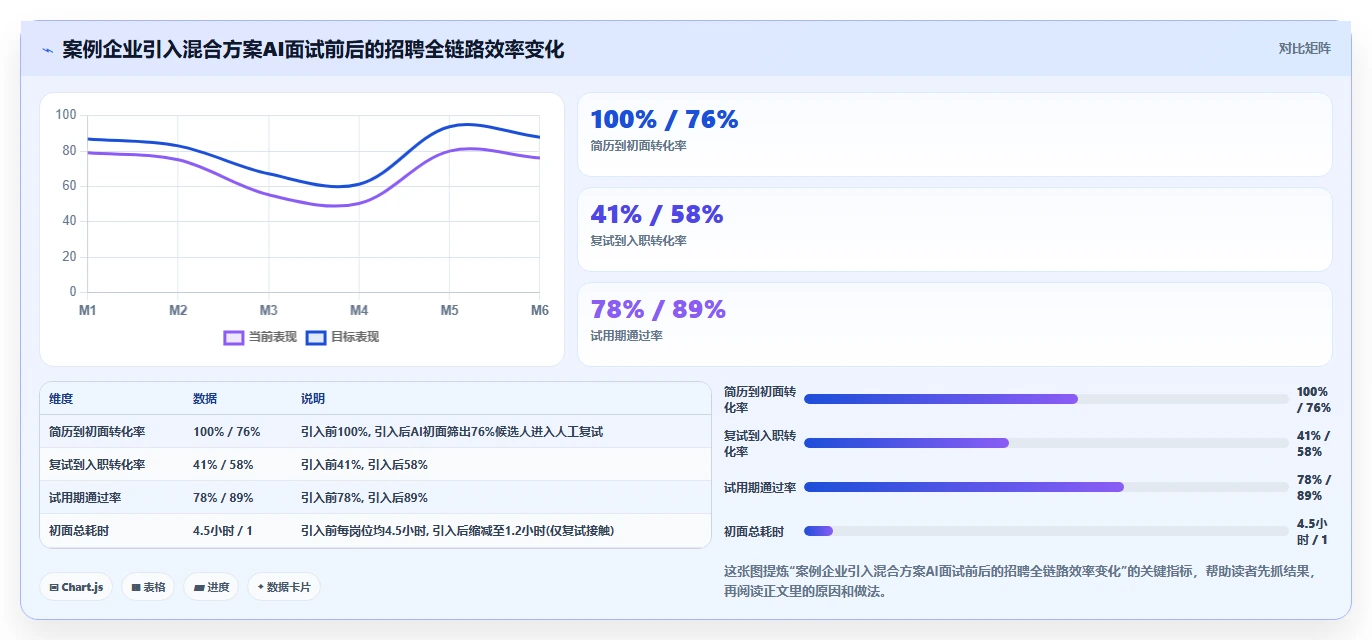Click 试用期通过率 label in third data card
The image size is (1372, 640).
(x=627, y=336)
